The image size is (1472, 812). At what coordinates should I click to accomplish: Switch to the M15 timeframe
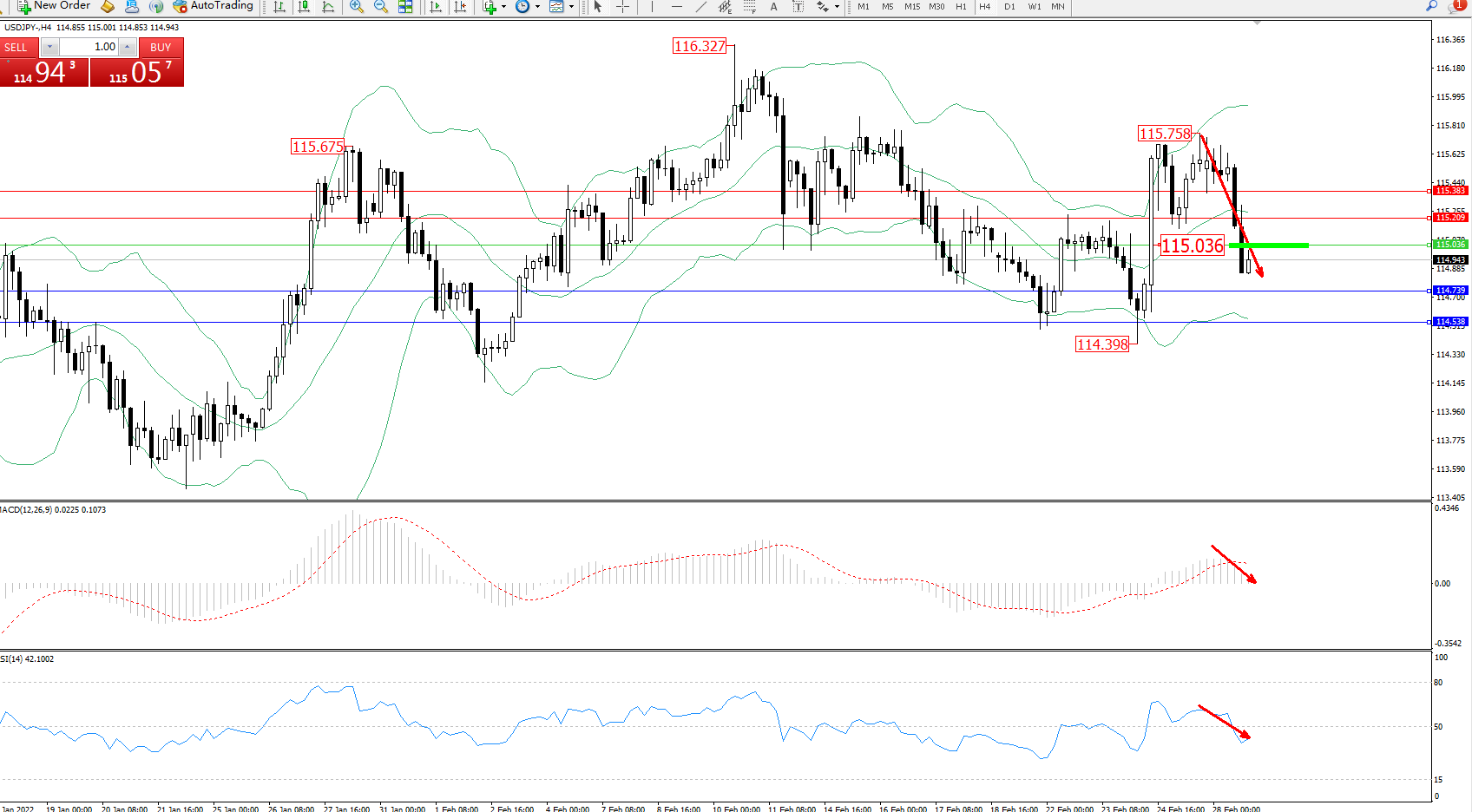[x=911, y=7]
